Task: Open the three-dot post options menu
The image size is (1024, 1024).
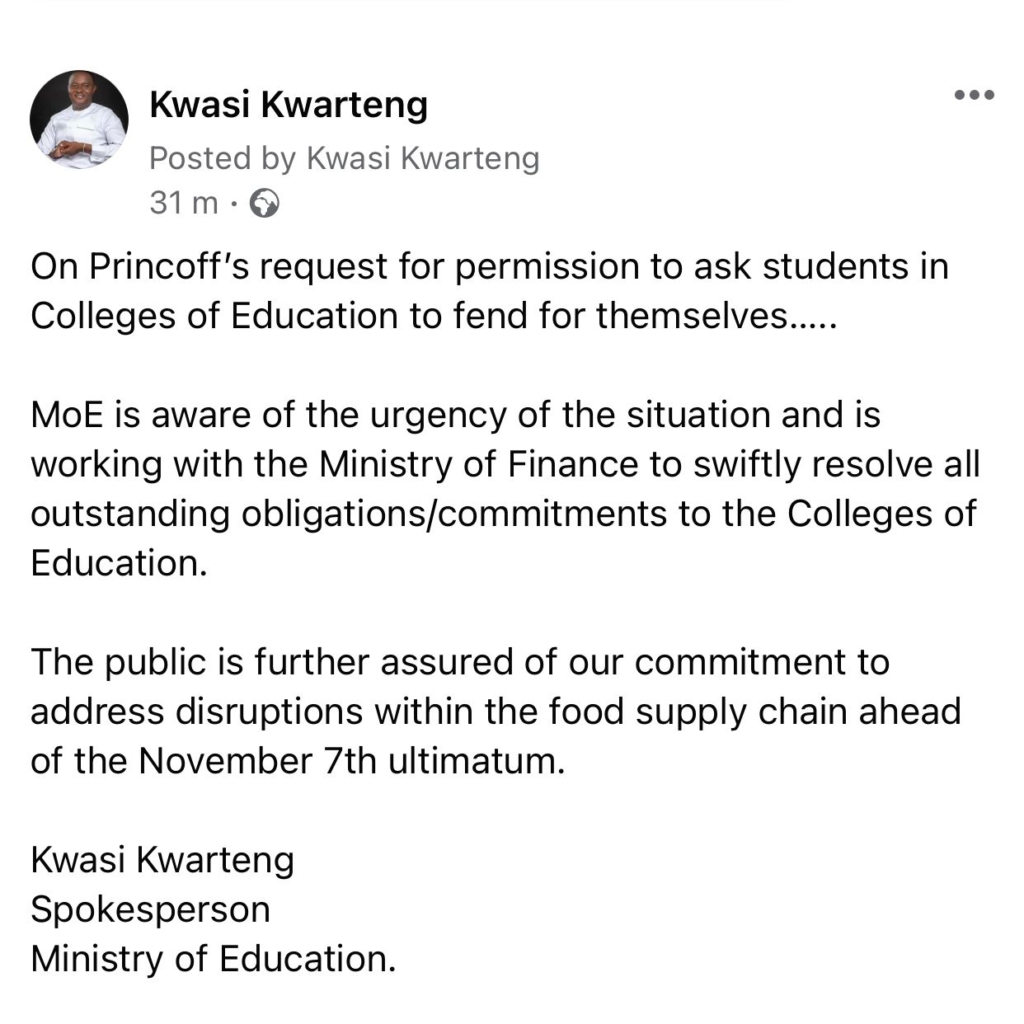Action: pyautogui.click(x=974, y=95)
